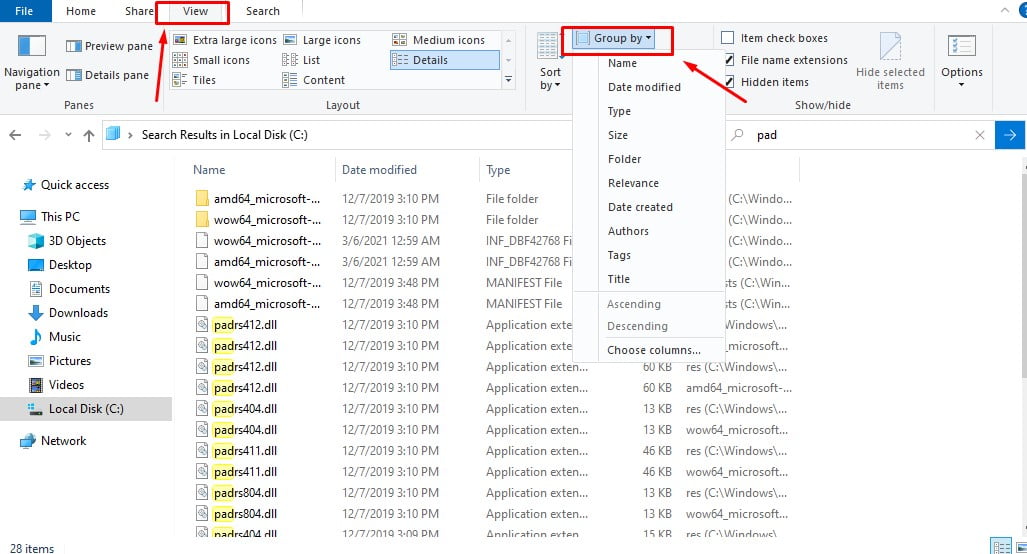Select Small icons layout
The width and height of the screenshot is (1027, 554).
click(x=211, y=60)
